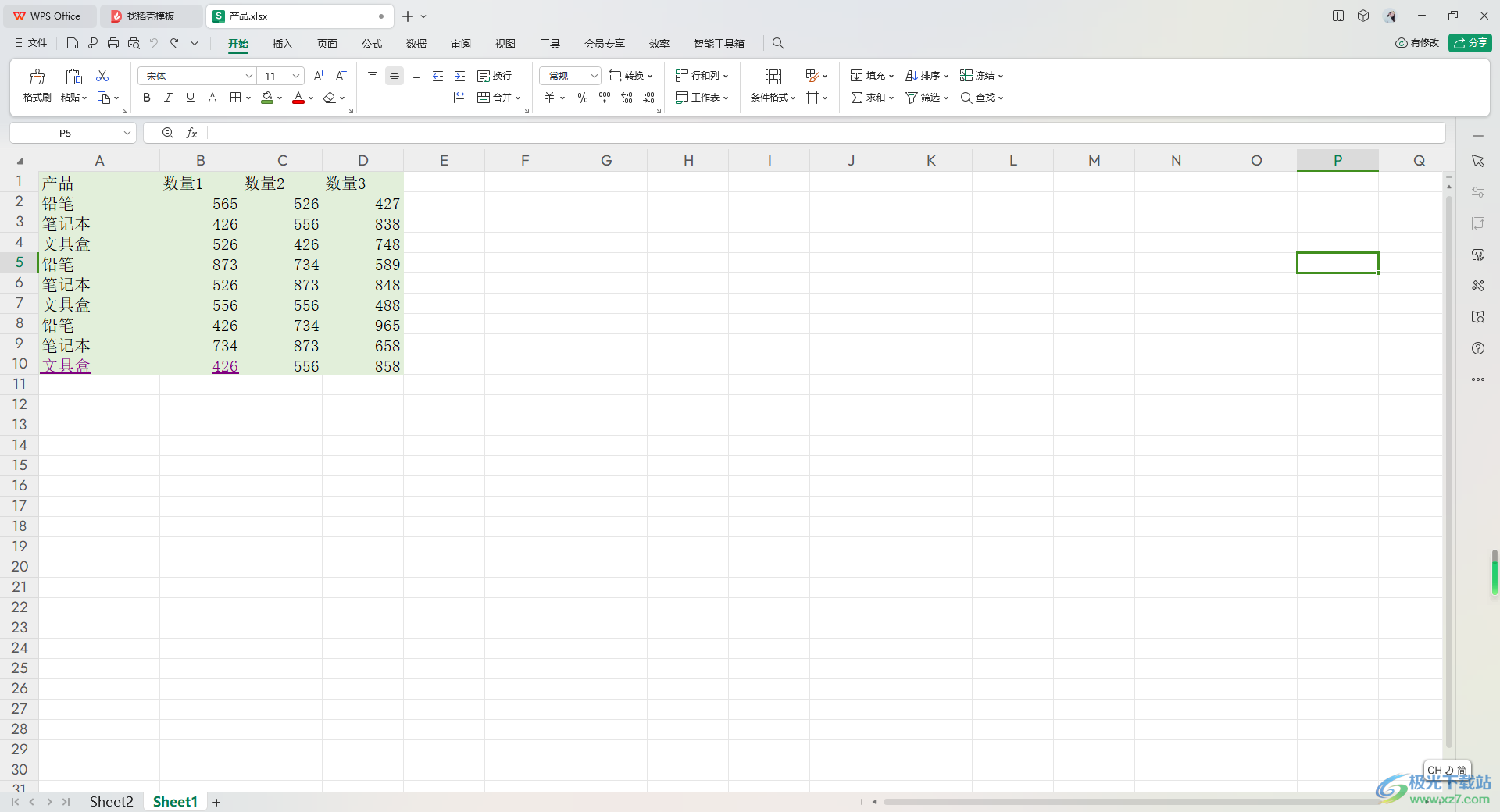
Task: Click the Strikethrough icon
Action: click(212, 98)
